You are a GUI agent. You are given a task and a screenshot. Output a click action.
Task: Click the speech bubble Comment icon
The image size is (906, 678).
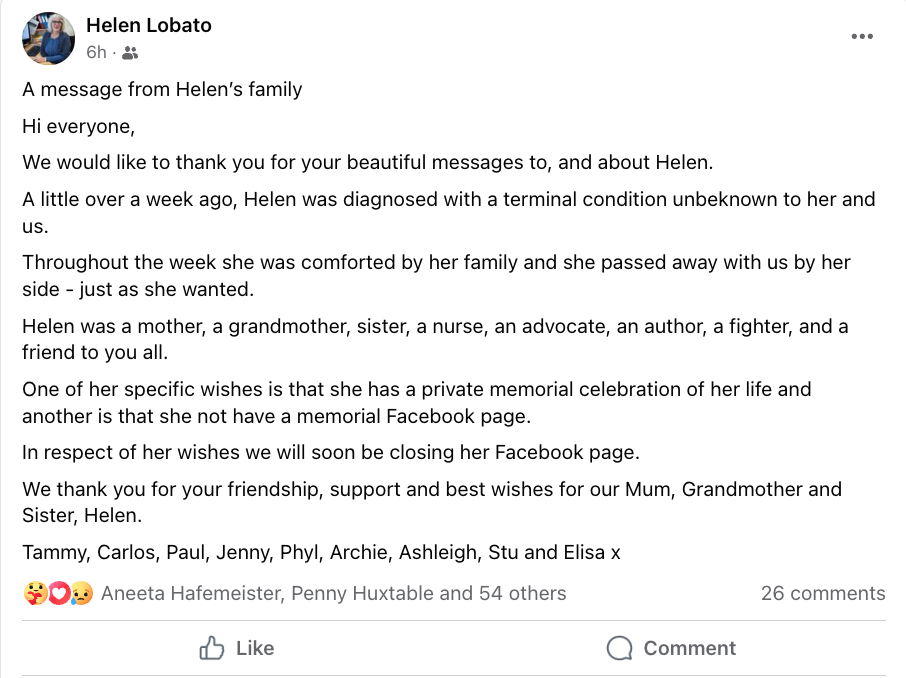point(620,648)
